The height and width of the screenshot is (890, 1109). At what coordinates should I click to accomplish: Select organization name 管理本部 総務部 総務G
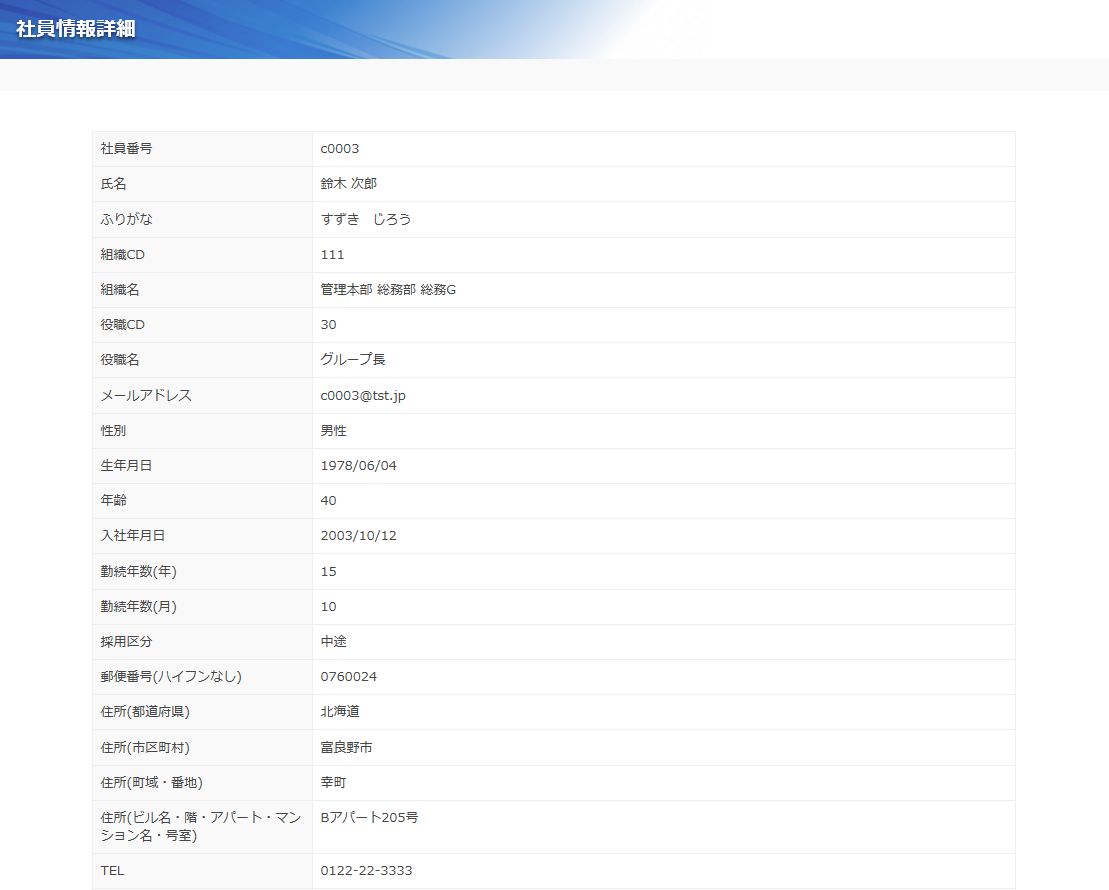(388, 290)
